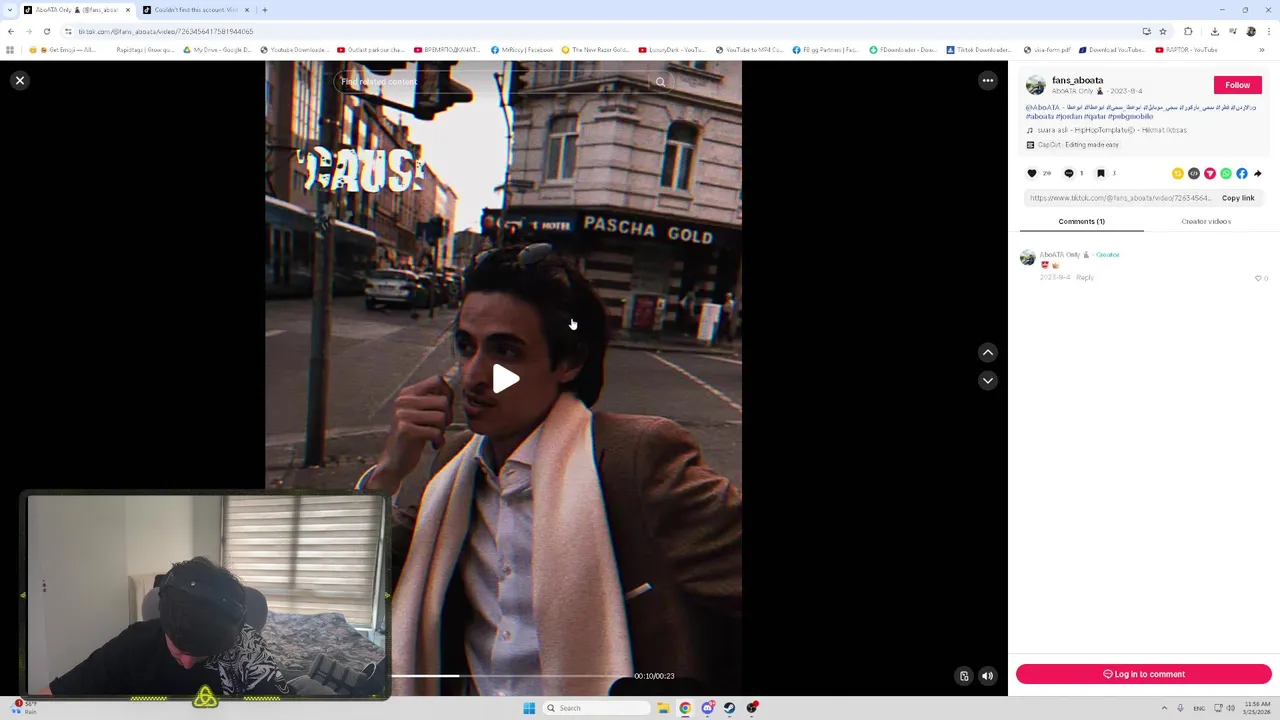This screenshot has height=720, width=1280.
Task: Save video with bookmark icon
Action: point(1101,173)
